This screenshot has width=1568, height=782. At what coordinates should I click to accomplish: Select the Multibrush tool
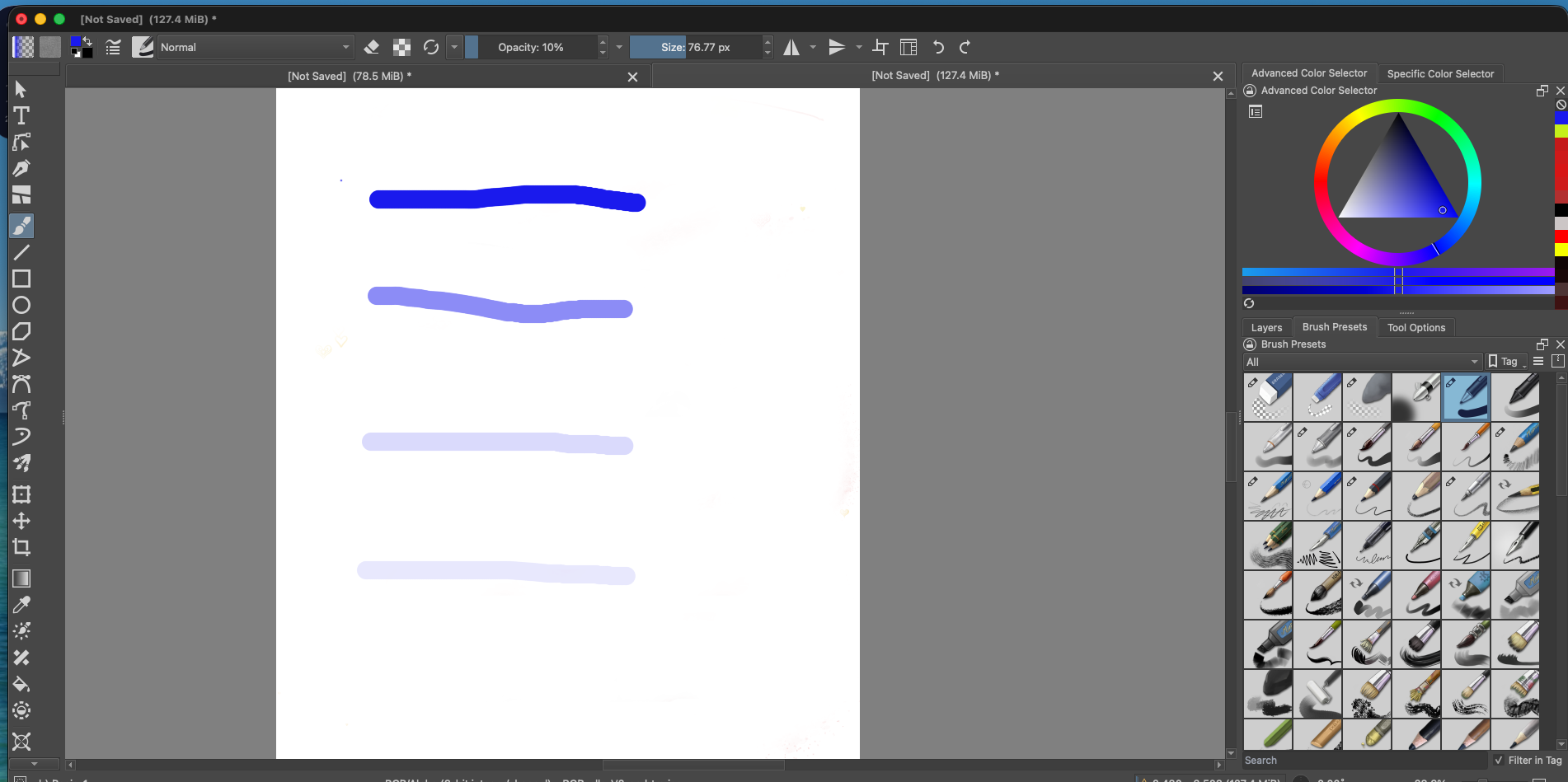21,463
